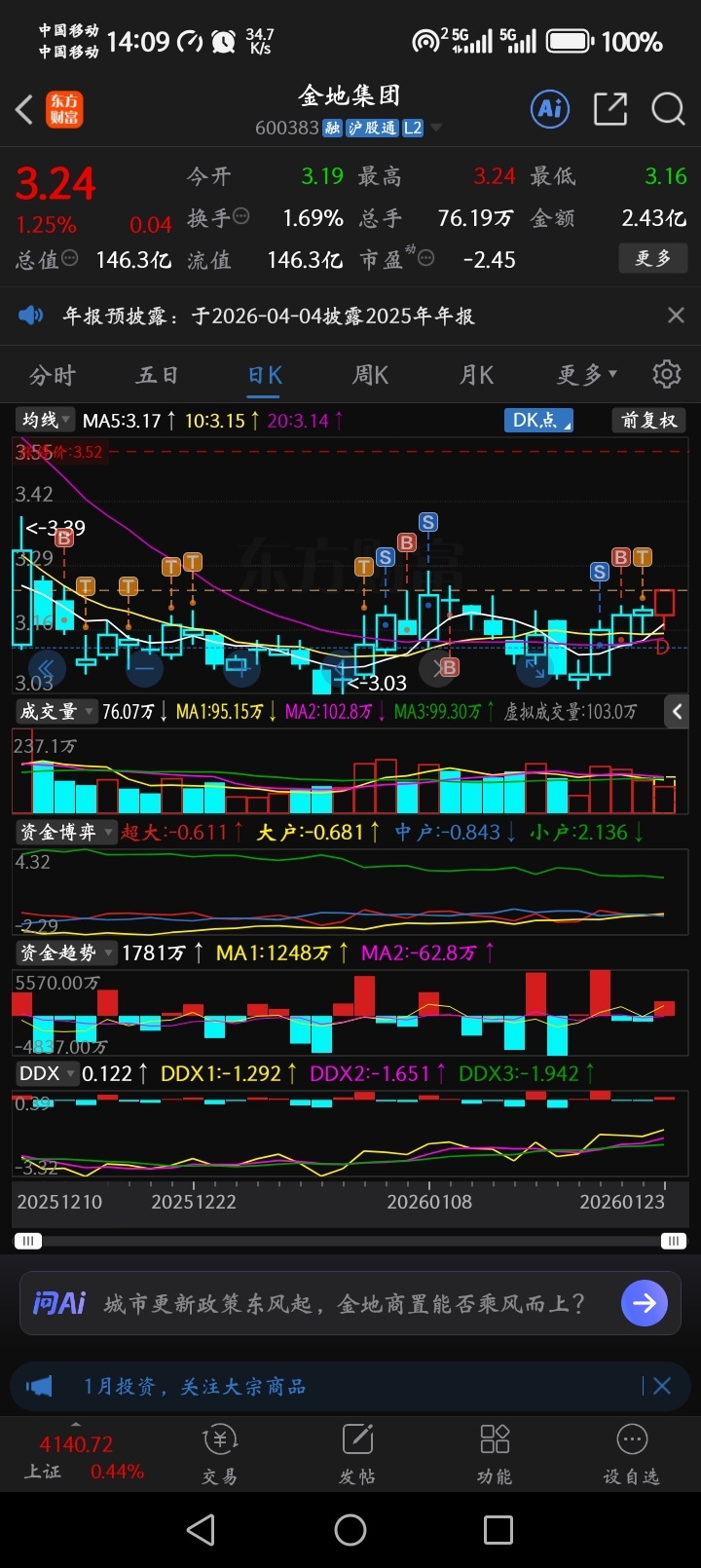701x1568 pixels.
Task: Move the left range handle
Action: (28, 1241)
